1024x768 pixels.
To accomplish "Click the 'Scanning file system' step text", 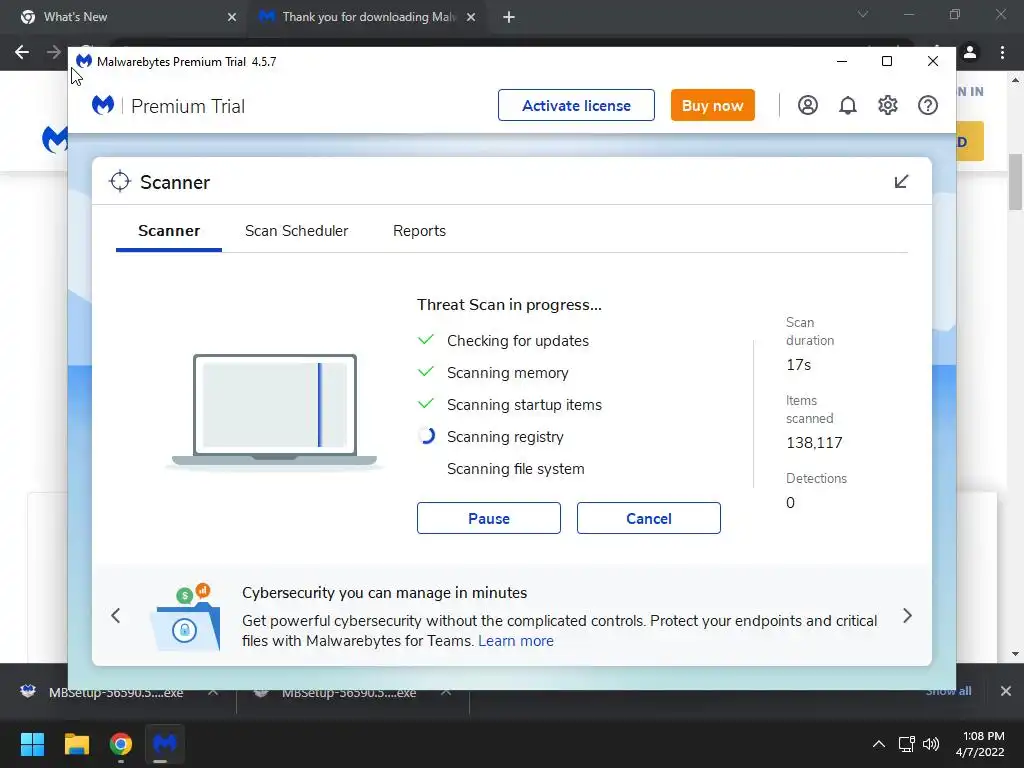I will click(x=516, y=469).
